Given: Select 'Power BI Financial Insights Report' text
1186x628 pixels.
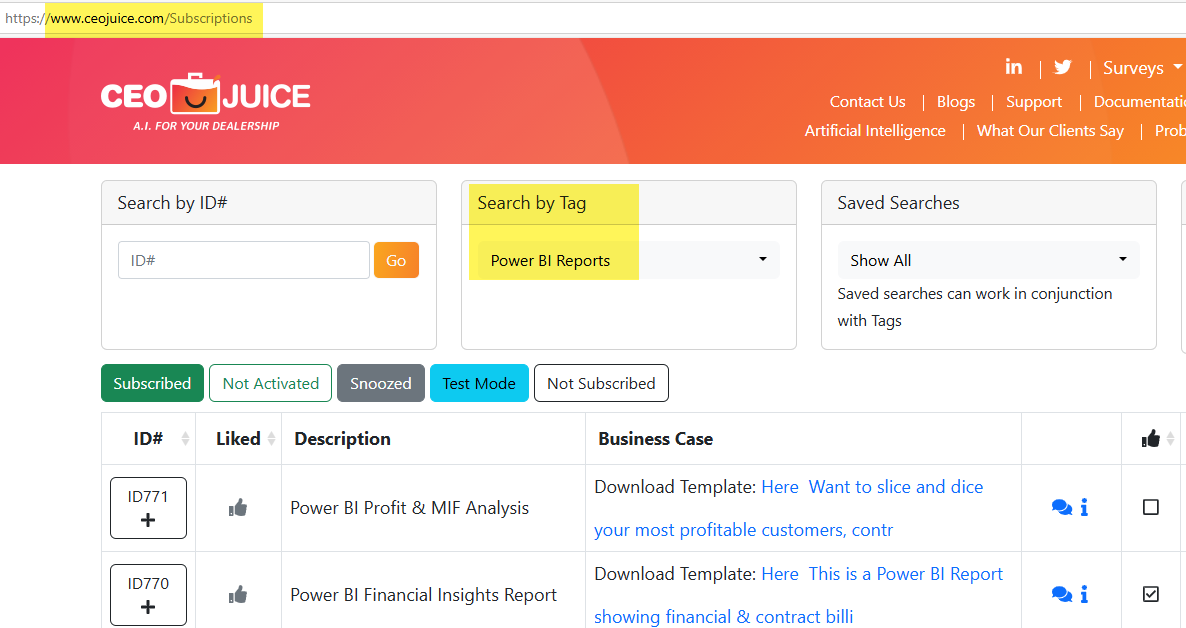Looking at the screenshot, I should point(424,595).
